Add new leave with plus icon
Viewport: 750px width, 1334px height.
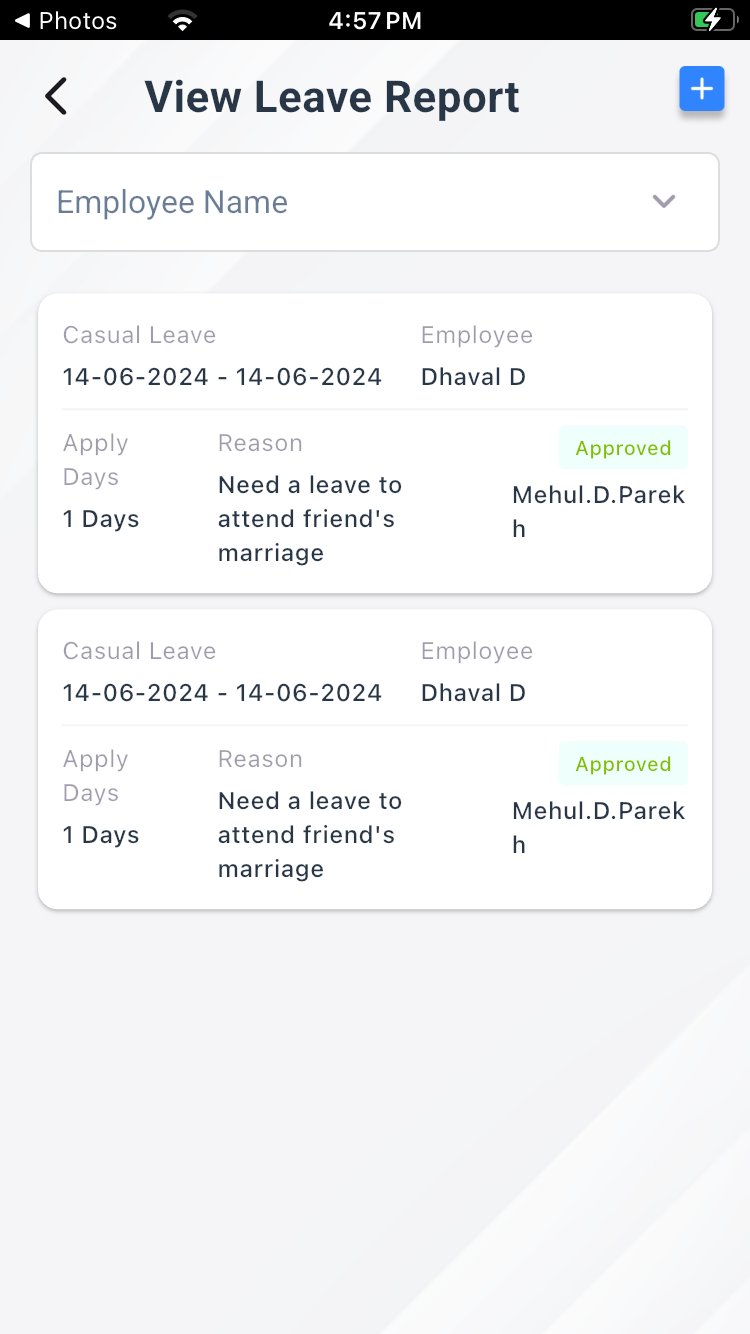[702, 89]
